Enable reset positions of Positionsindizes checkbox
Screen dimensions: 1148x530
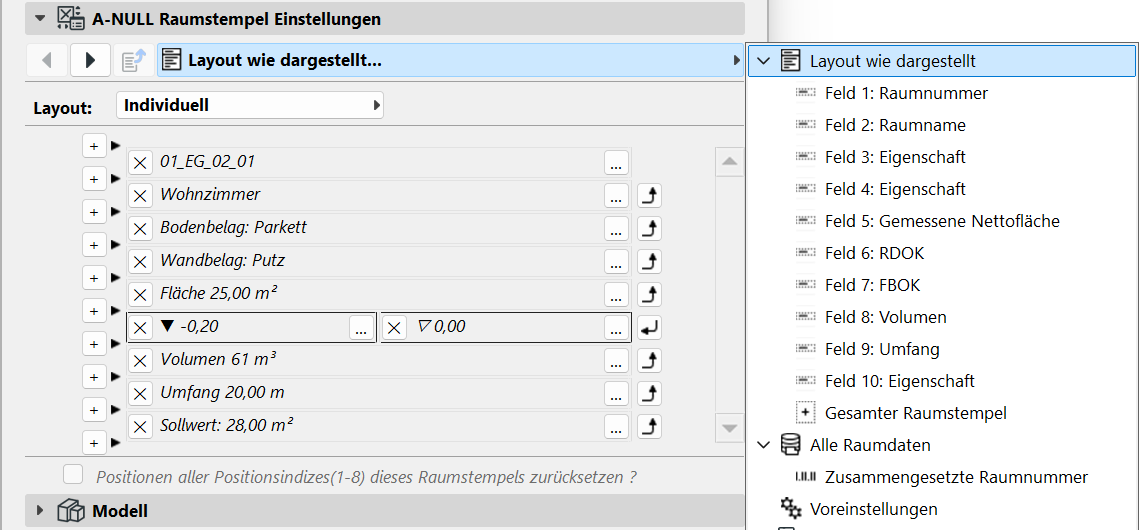tap(73, 475)
